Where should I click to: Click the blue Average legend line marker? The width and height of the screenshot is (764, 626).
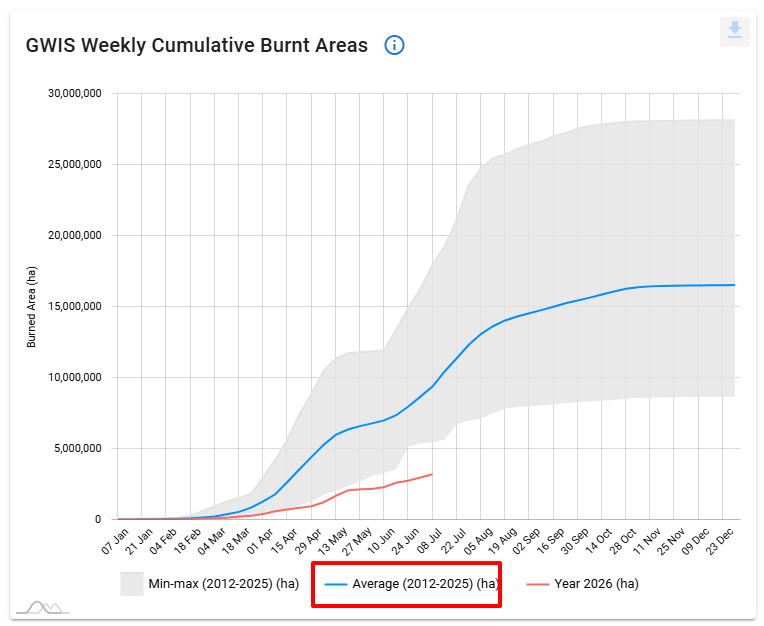pyautogui.click(x=335, y=584)
